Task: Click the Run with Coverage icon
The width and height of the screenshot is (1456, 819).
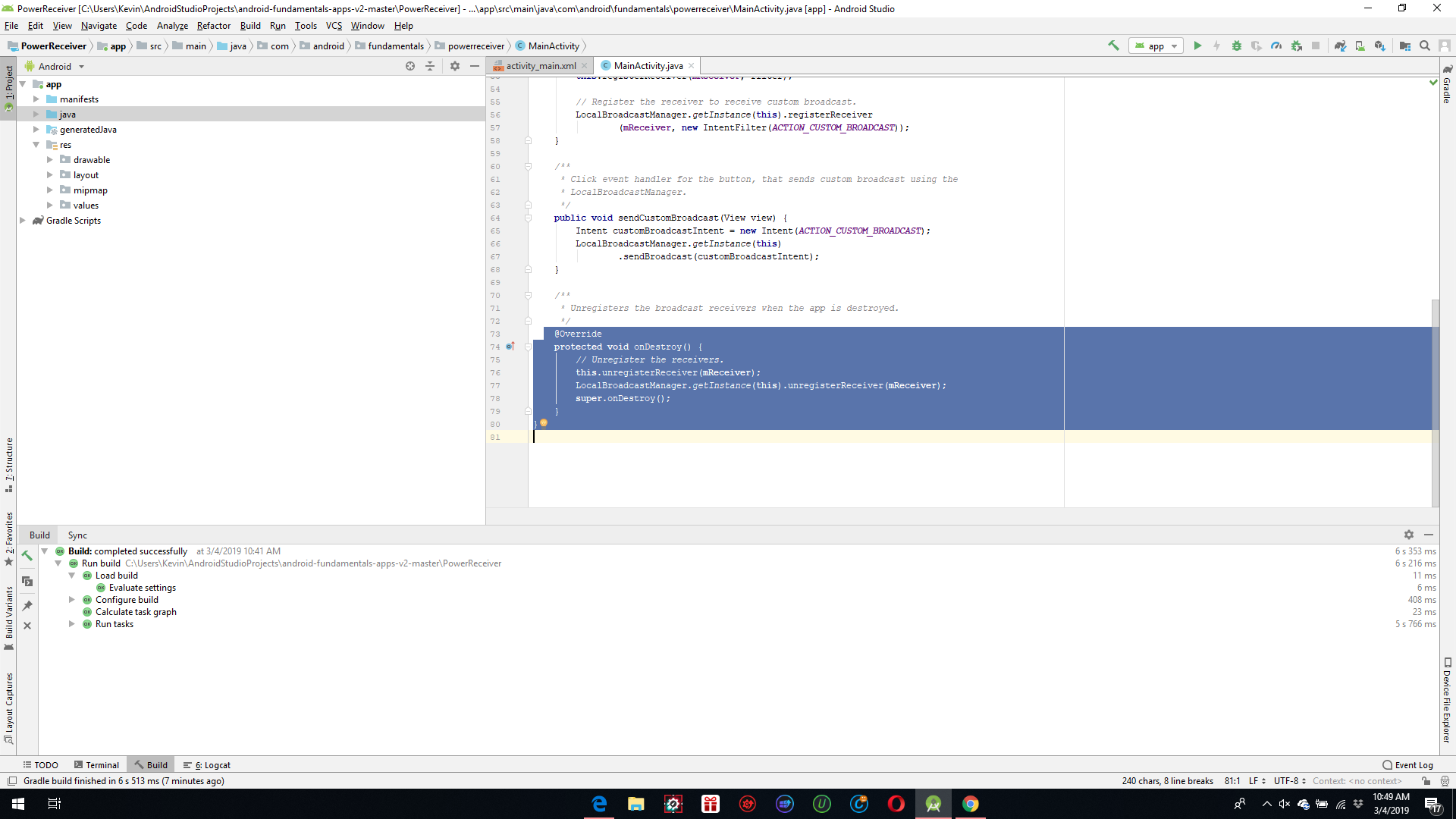Action: (x=1257, y=45)
